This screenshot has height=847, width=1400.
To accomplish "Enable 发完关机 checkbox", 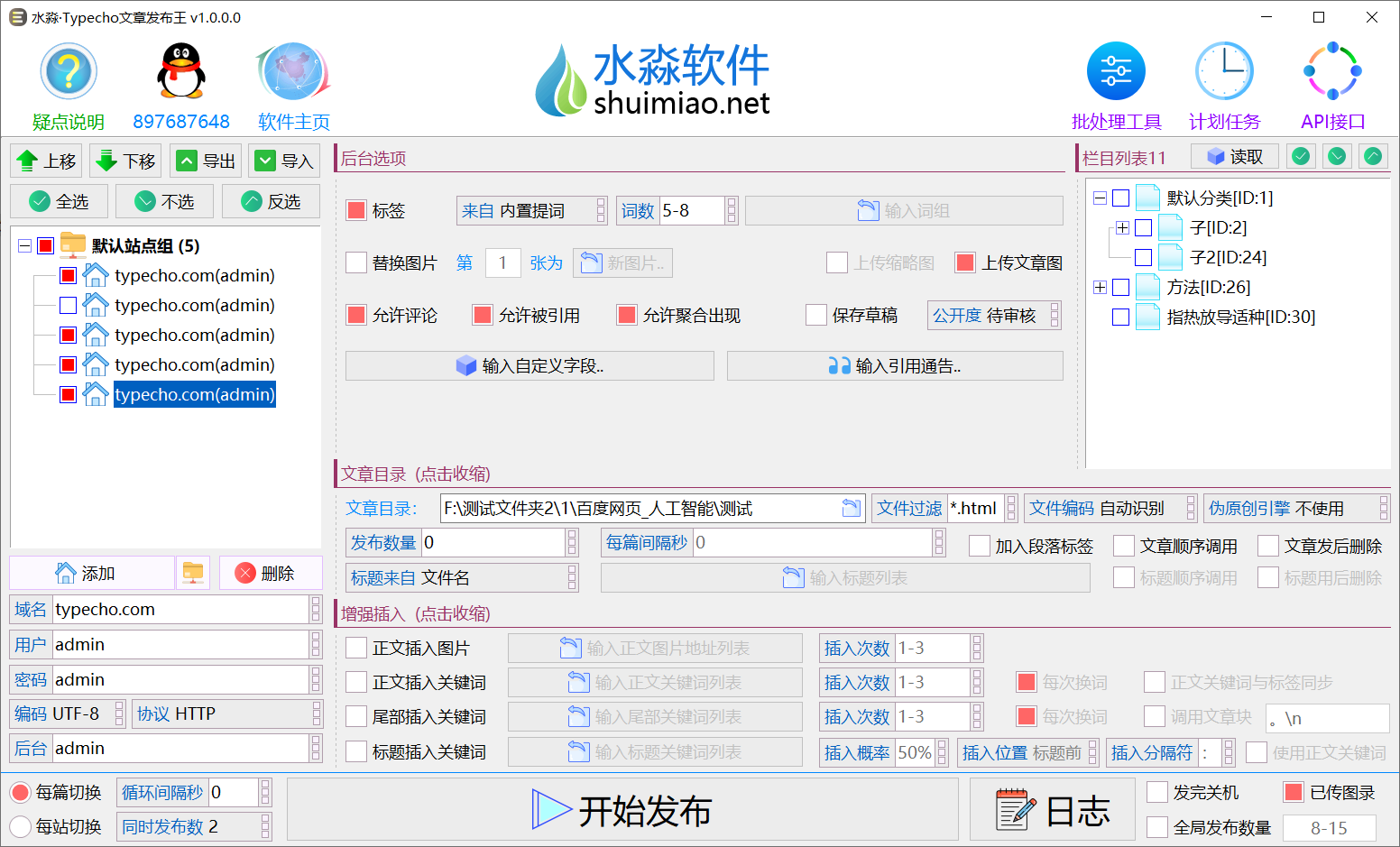I will (1157, 792).
